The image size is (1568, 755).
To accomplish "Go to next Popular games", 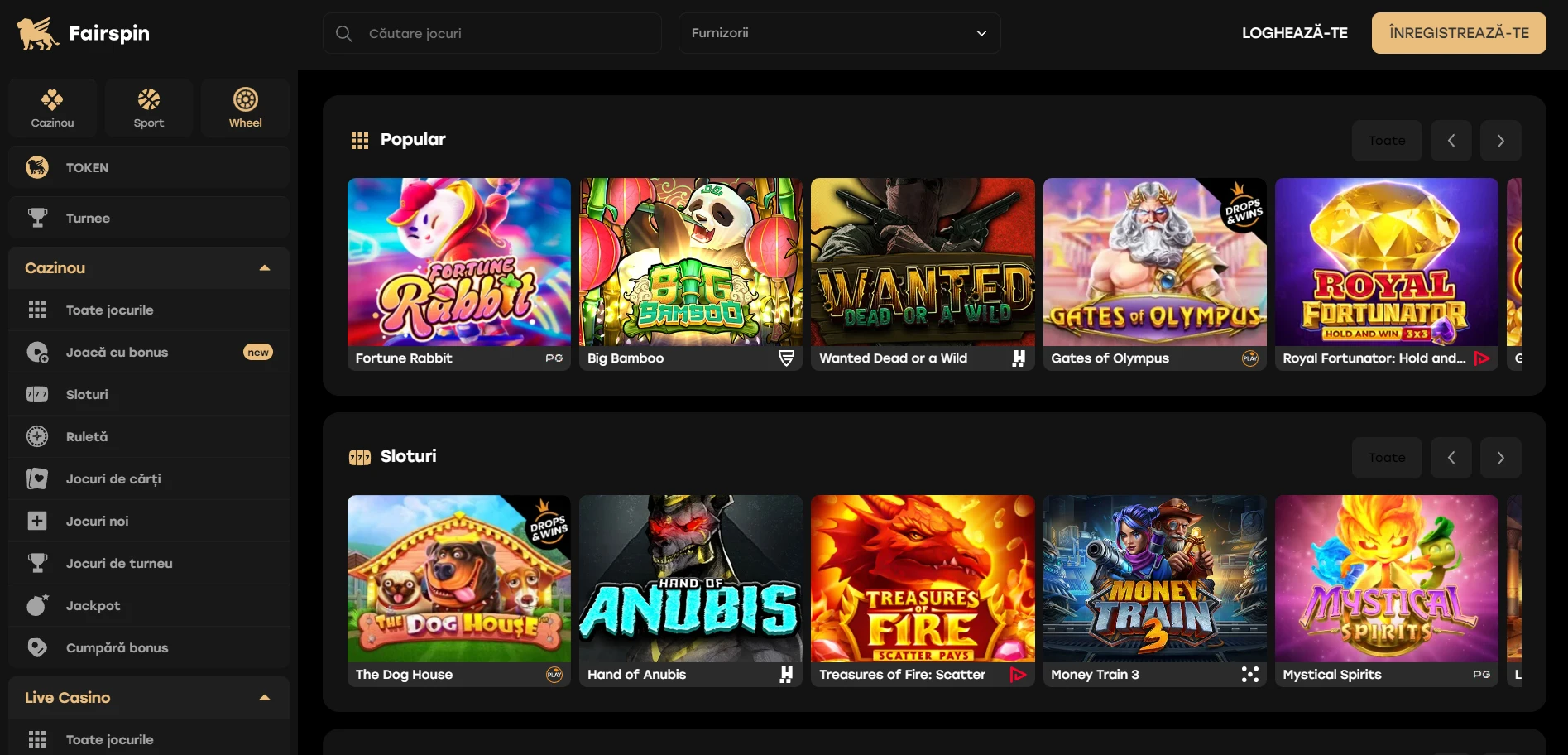I will click(1500, 141).
